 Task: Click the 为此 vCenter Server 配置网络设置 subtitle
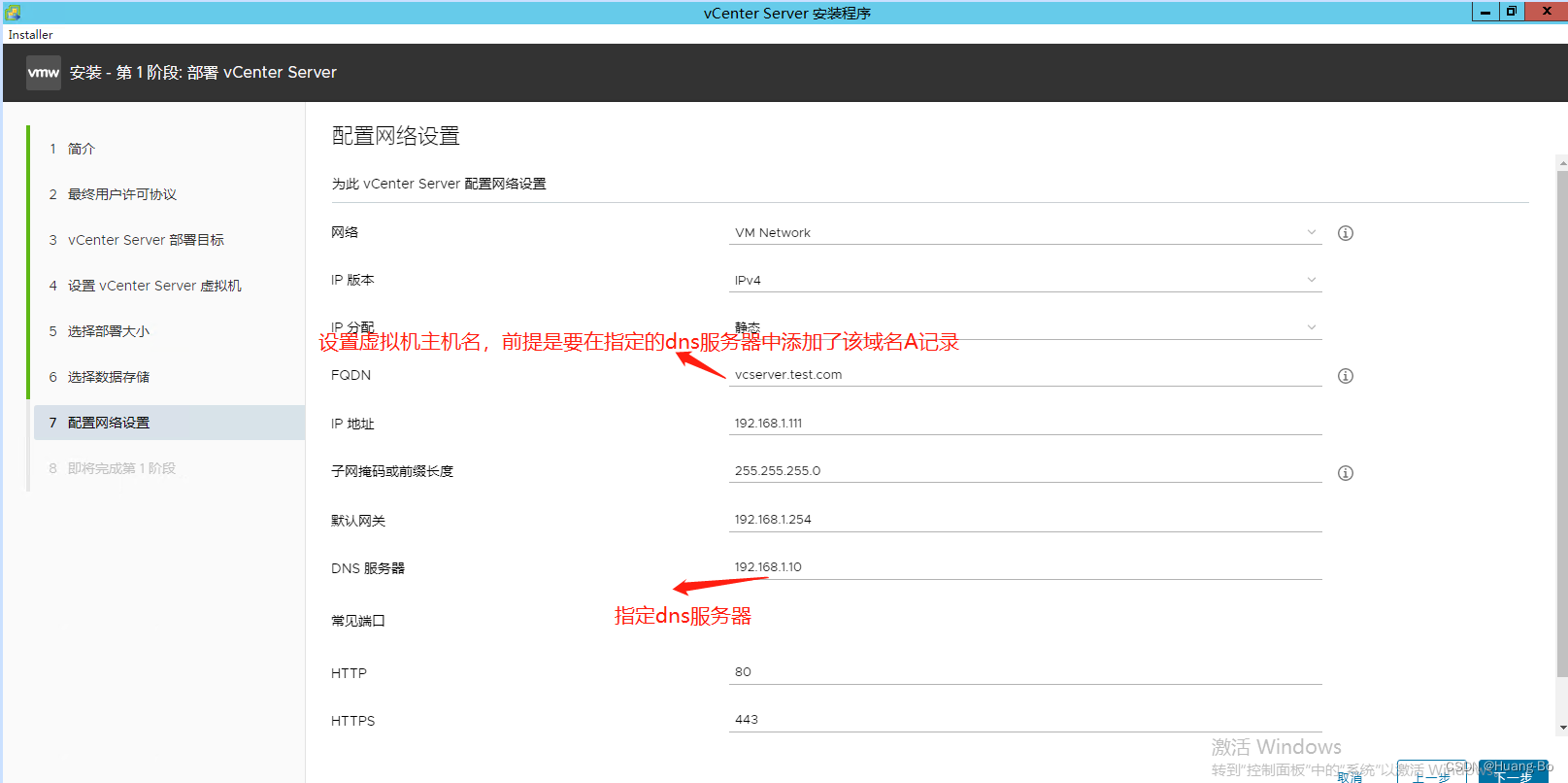click(x=439, y=184)
